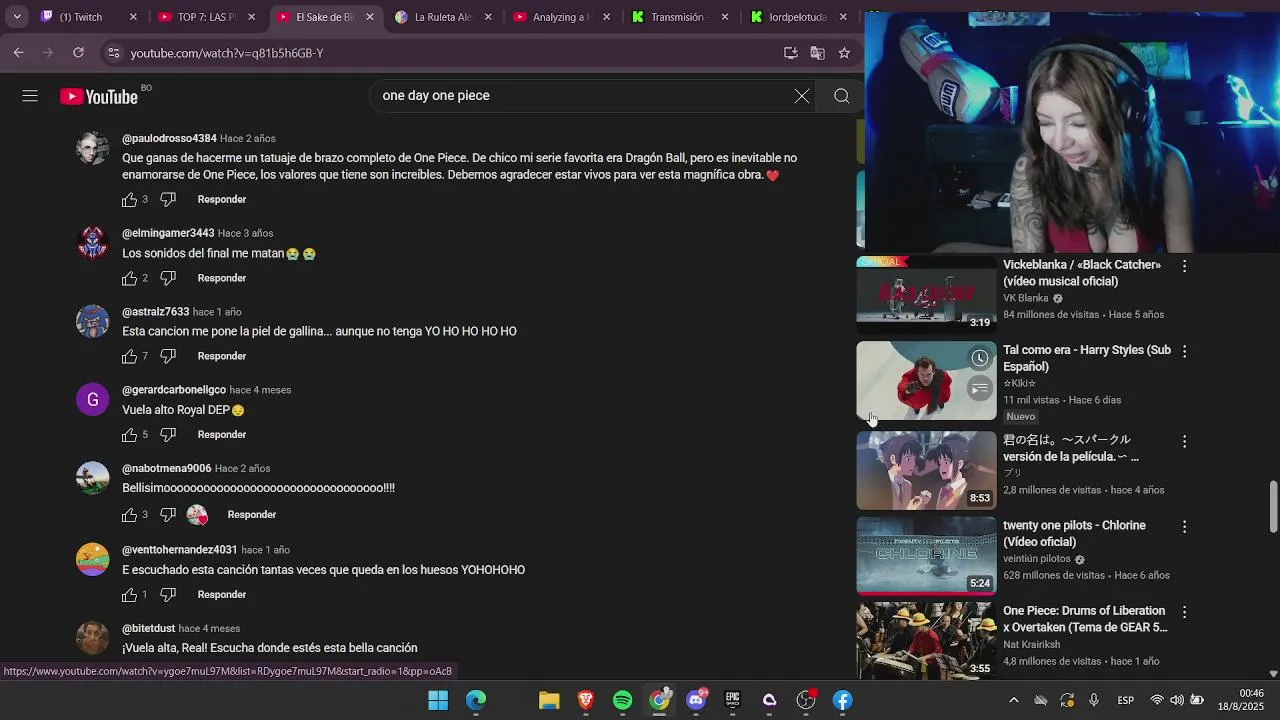
Task: Show hidden system tray icons chevron
Action: tap(1013, 700)
